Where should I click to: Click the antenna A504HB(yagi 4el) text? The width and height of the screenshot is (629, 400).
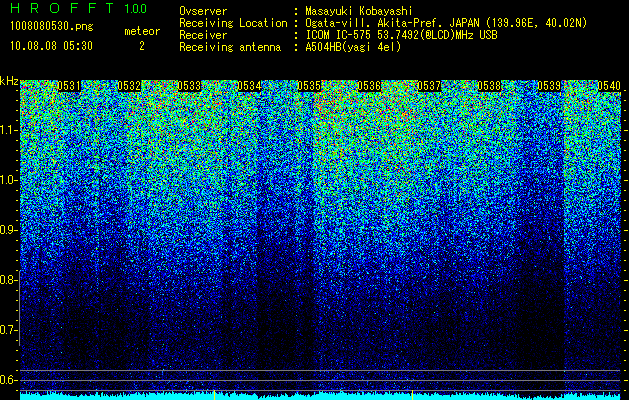(x=353, y=47)
